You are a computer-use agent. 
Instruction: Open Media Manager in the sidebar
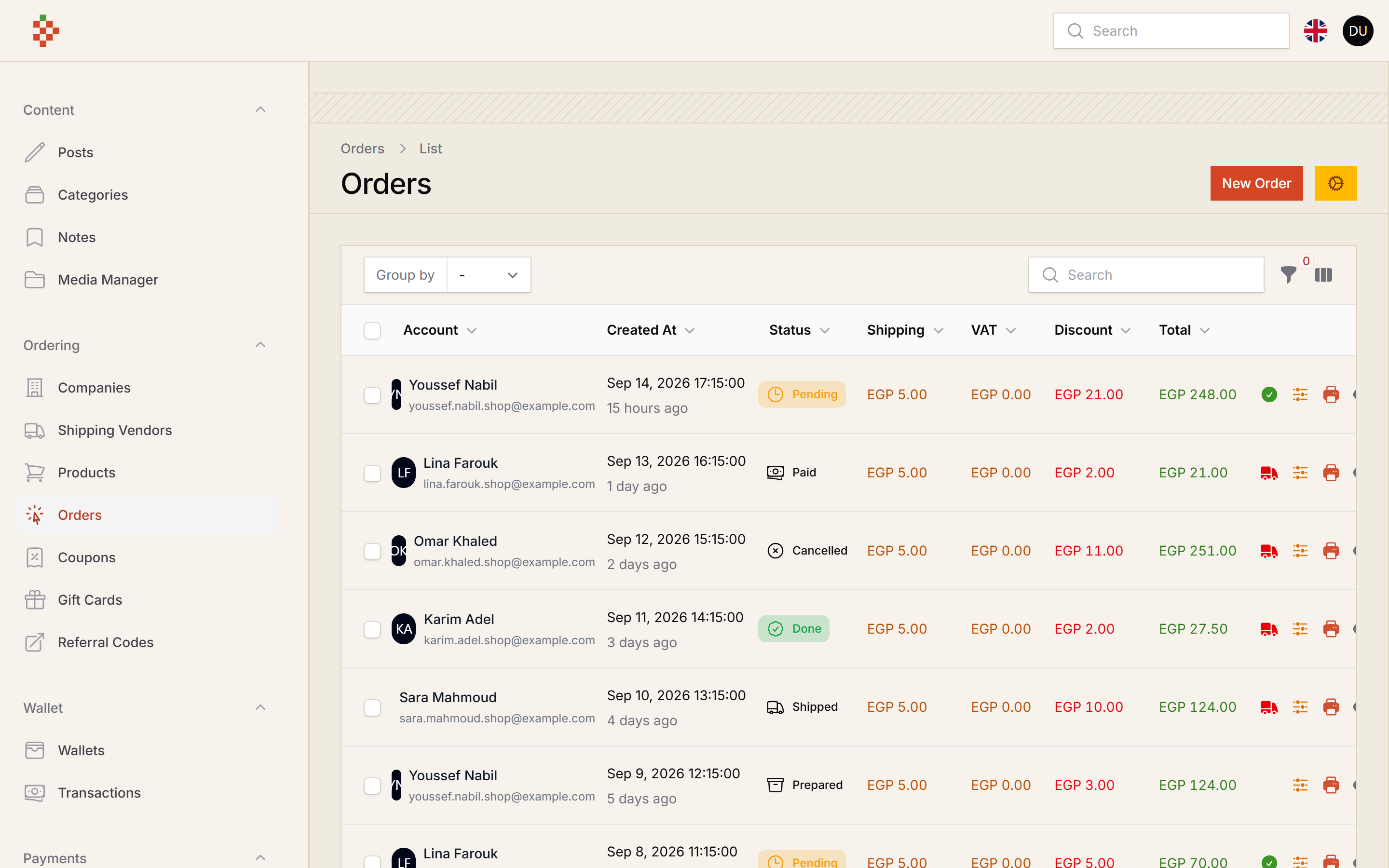tap(146, 280)
